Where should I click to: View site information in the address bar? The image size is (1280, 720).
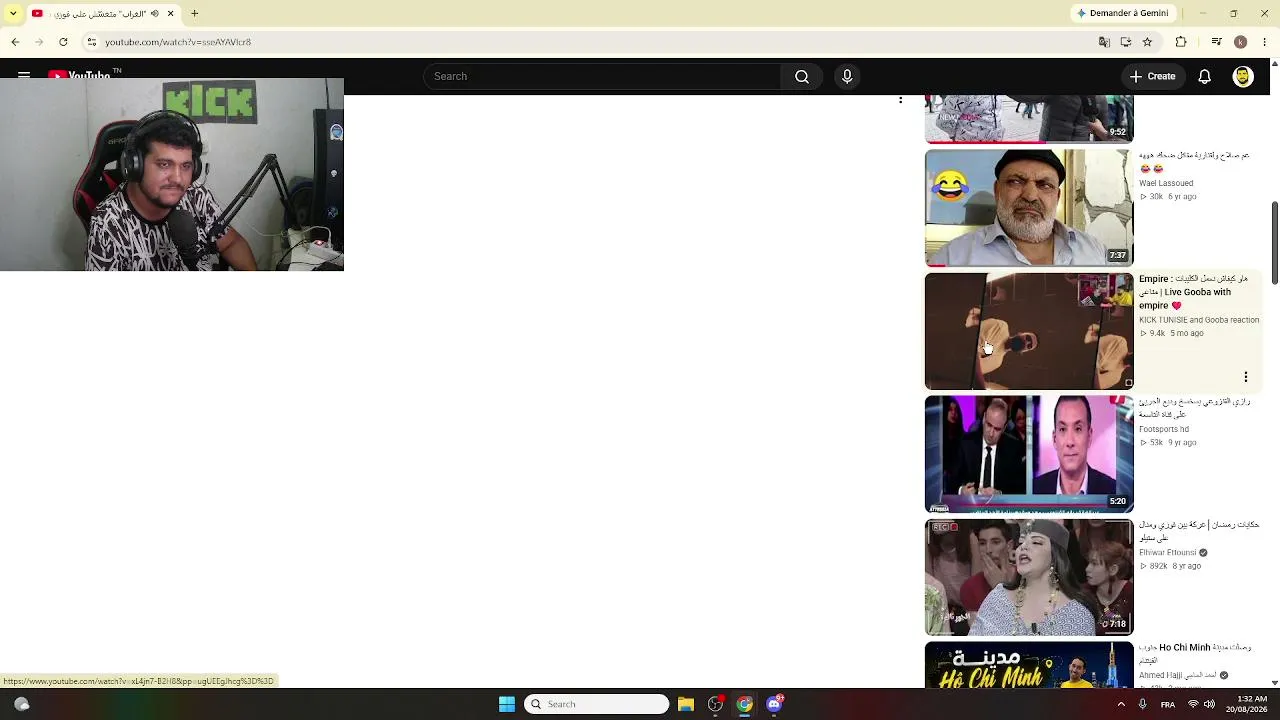pyautogui.click(x=92, y=42)
